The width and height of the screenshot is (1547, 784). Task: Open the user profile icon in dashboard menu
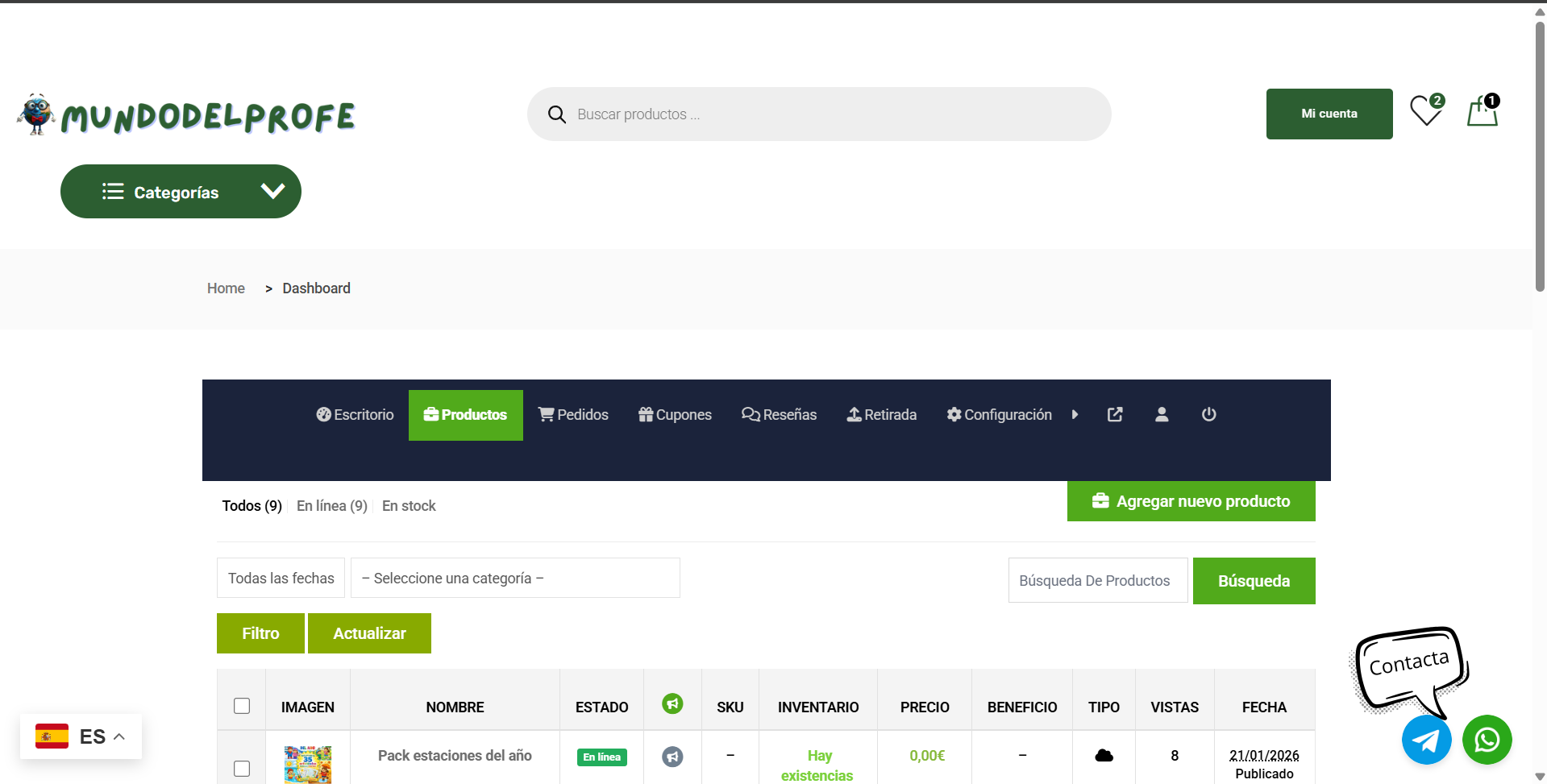[1162, 414]
